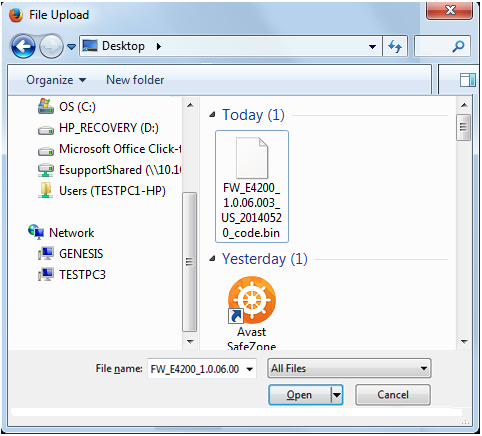The height and width of the screenshot is (436, 482).
Task: Click New folder in the toolbar
Action: tap(135, 80)
